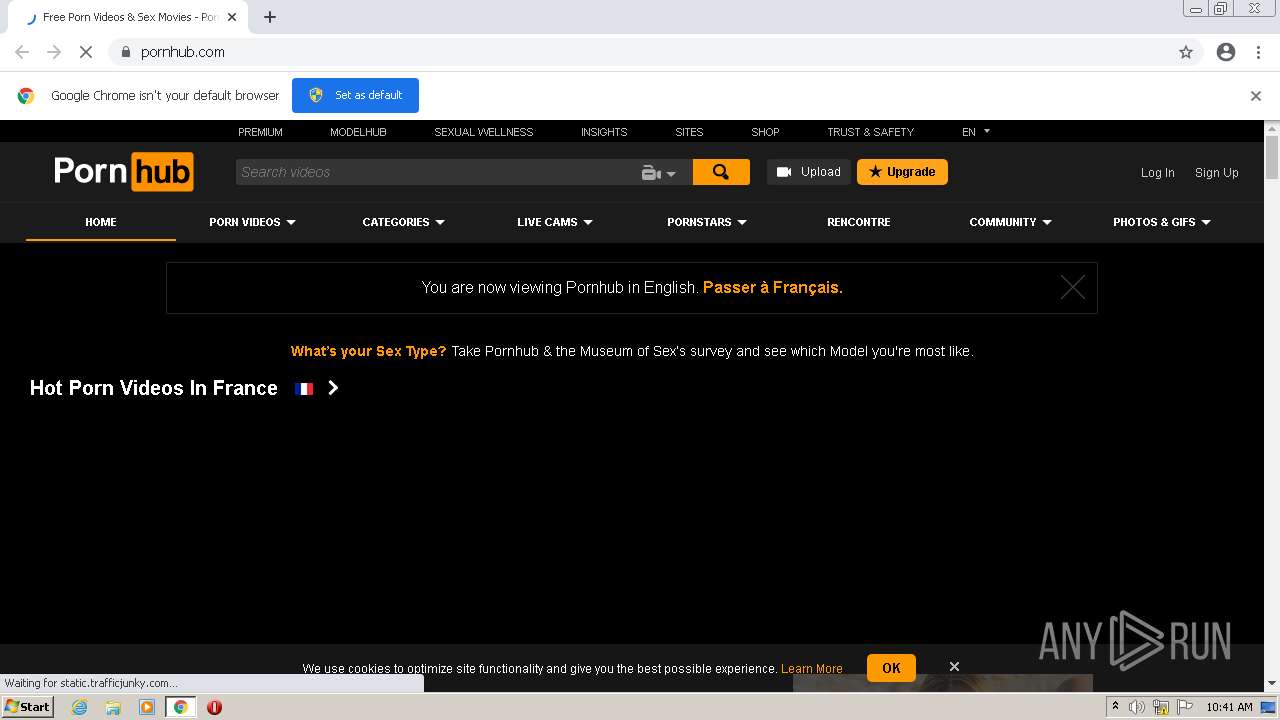1280x720 pixels.
Task: Expand the COMMUNITY menu
Action: click(1010, 222)
